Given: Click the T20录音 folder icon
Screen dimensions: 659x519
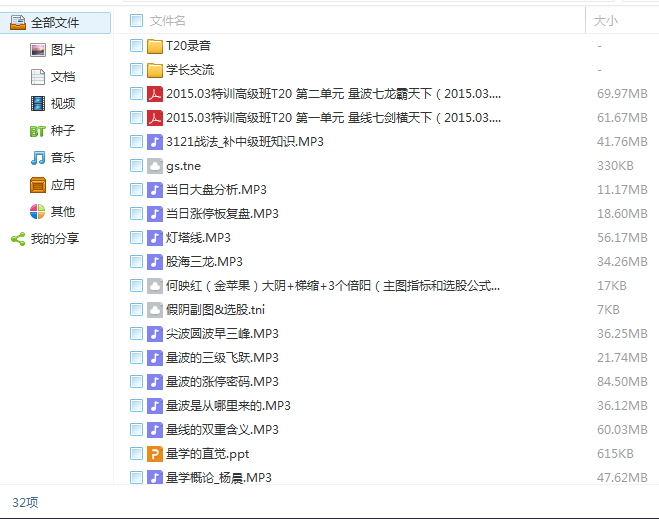Looking at the screenshot, I should [155, 46].
